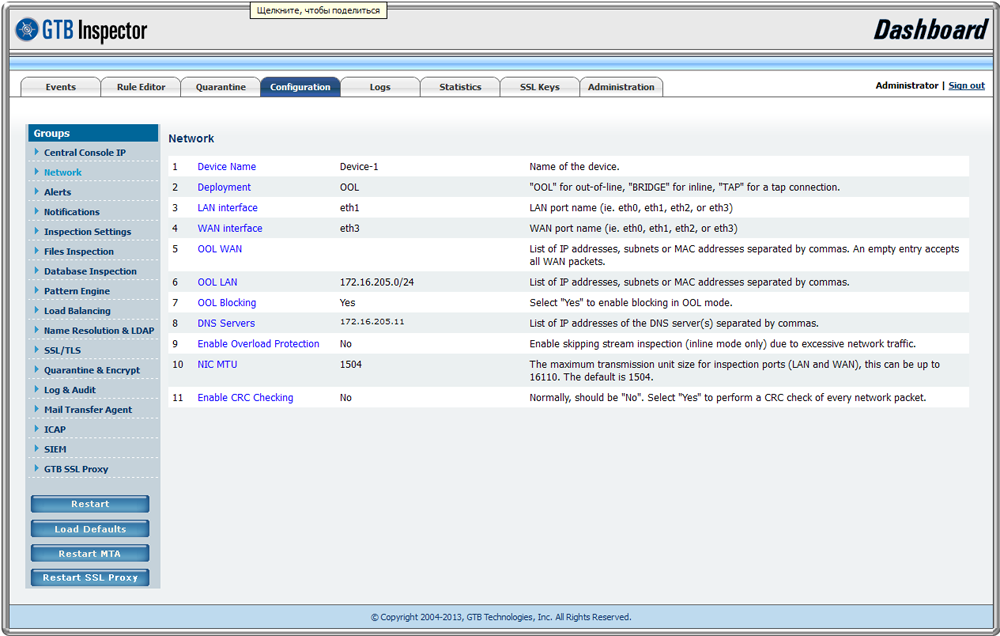Open the Quarantine & Encrypt group

92,370
